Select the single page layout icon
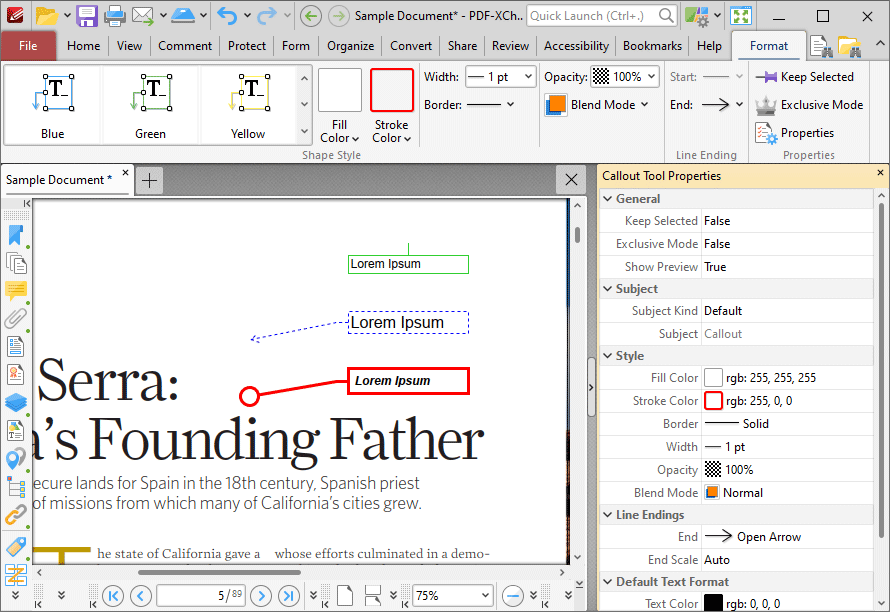The height and width of the screenshot is (612, 890). pyautogui.click(x=345, y=596)
